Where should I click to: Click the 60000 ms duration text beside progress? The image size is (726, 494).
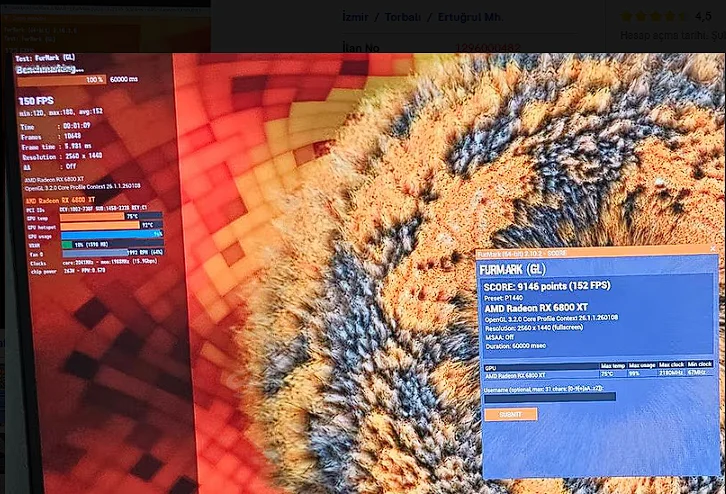[124, 80]
